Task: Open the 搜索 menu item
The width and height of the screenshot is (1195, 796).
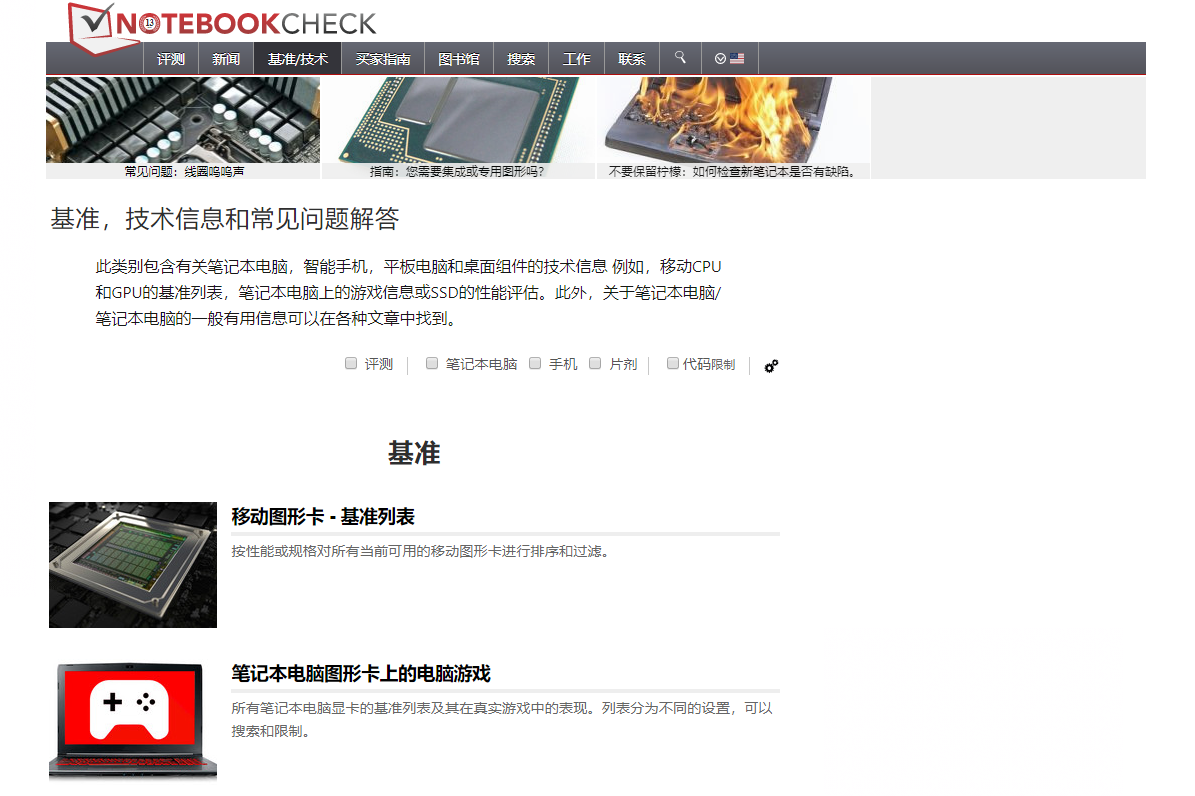Action: tap(521, 59)
